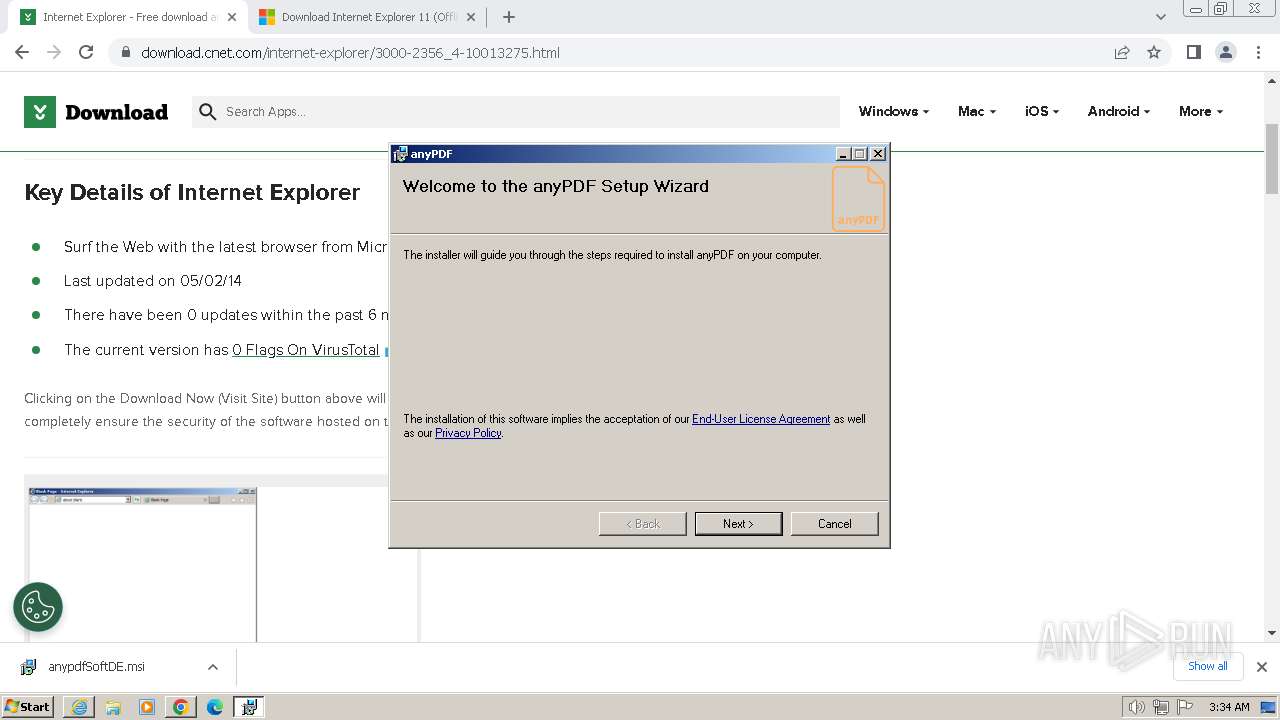The image size is (1280, 720).
Task: Click the installer taskbar icon
Action: click(249, 707)
